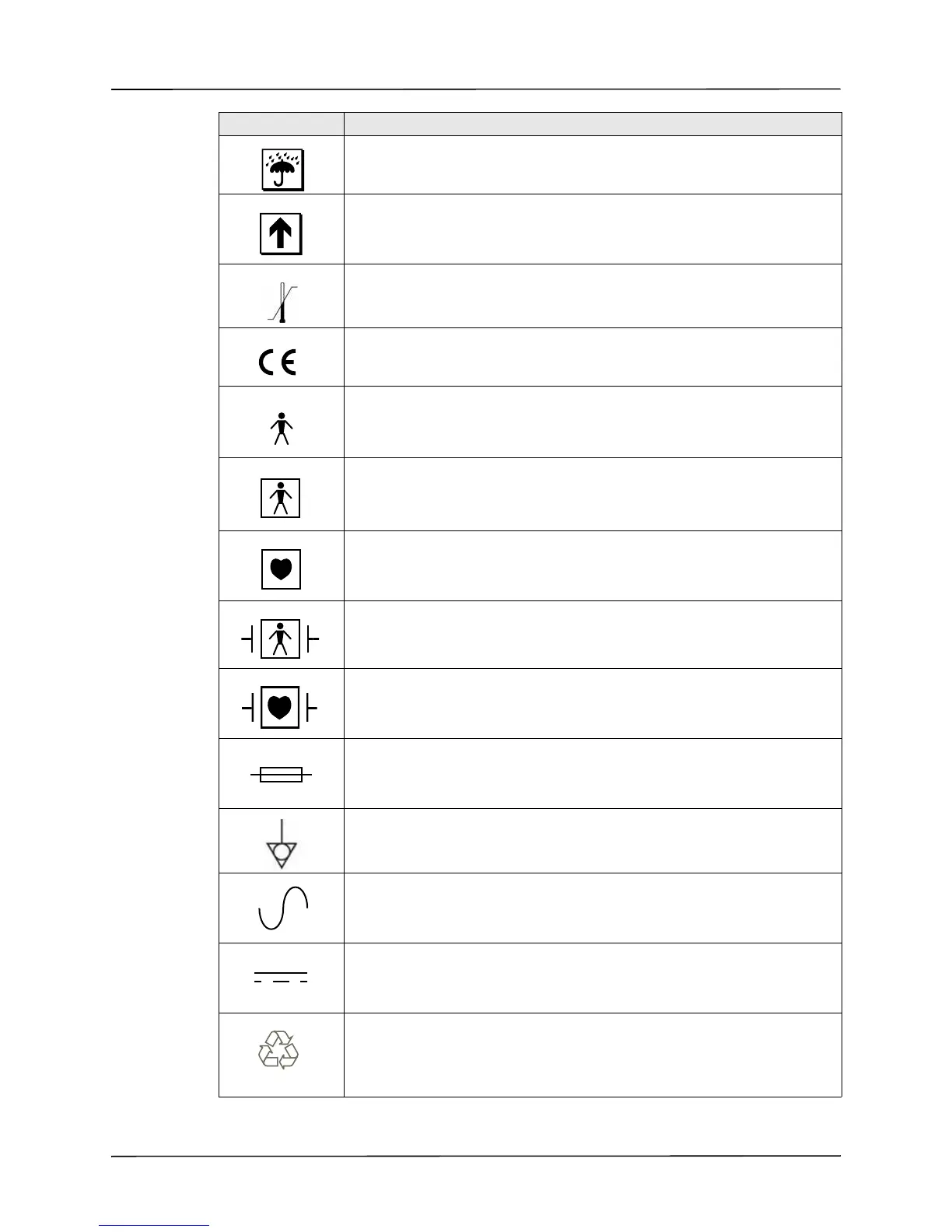952x1232 pixels.
Task: Click the description cell beside recycling symbol
Action: 593,1055
